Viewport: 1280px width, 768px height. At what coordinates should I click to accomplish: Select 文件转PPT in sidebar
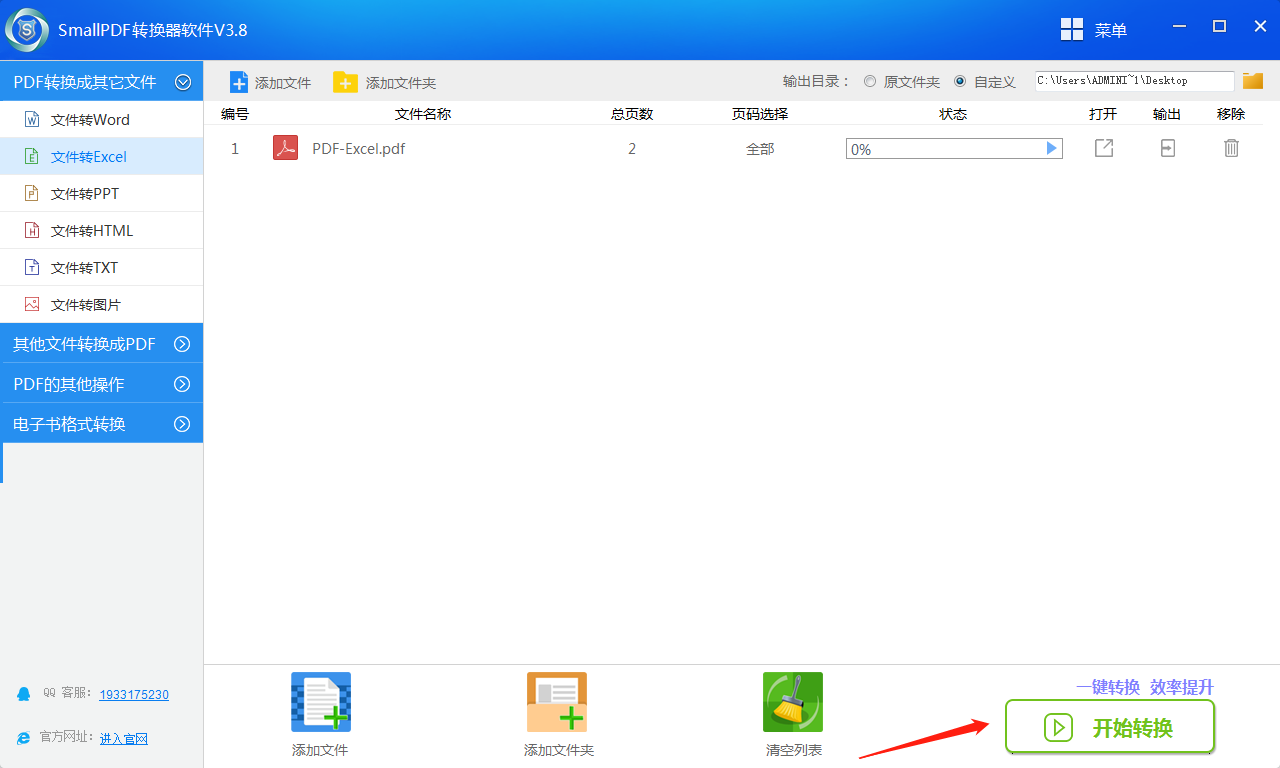point(101,194)
